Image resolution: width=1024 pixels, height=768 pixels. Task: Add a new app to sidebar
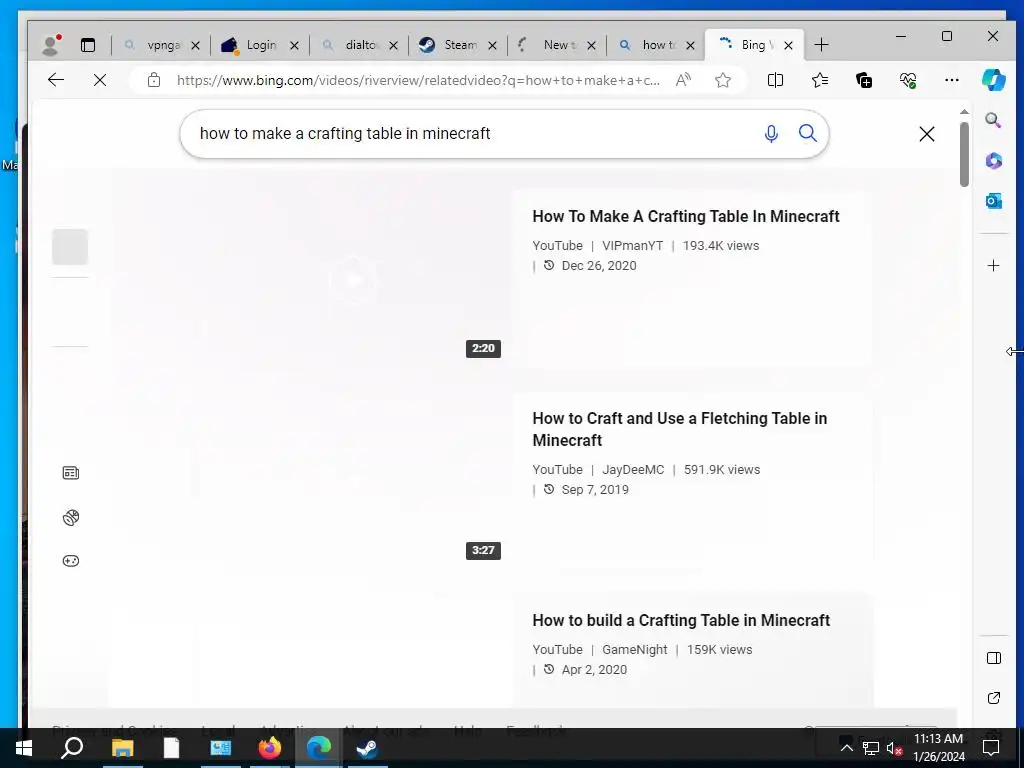coord(993,265)
